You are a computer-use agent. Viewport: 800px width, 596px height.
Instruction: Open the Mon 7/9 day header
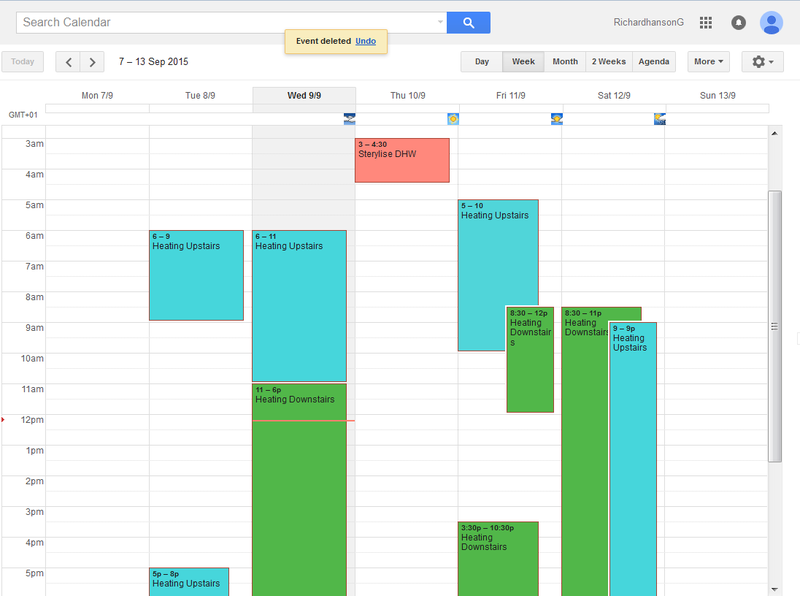[97, 95]
